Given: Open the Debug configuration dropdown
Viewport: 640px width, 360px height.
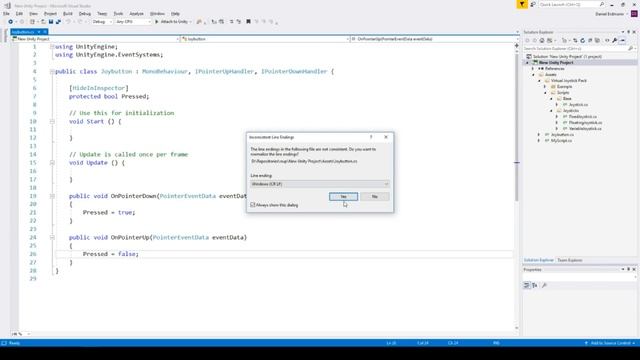Looking at the screenshot, I should pyautogui.click(x=102, y=22).
